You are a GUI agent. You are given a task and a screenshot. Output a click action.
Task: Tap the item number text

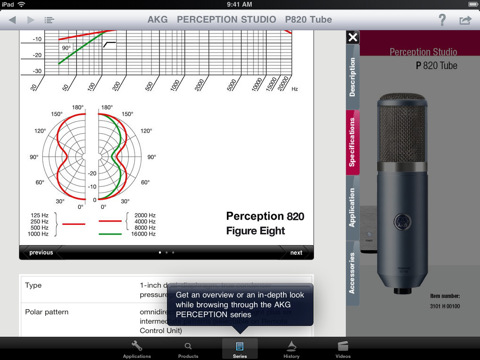point(445,301)
